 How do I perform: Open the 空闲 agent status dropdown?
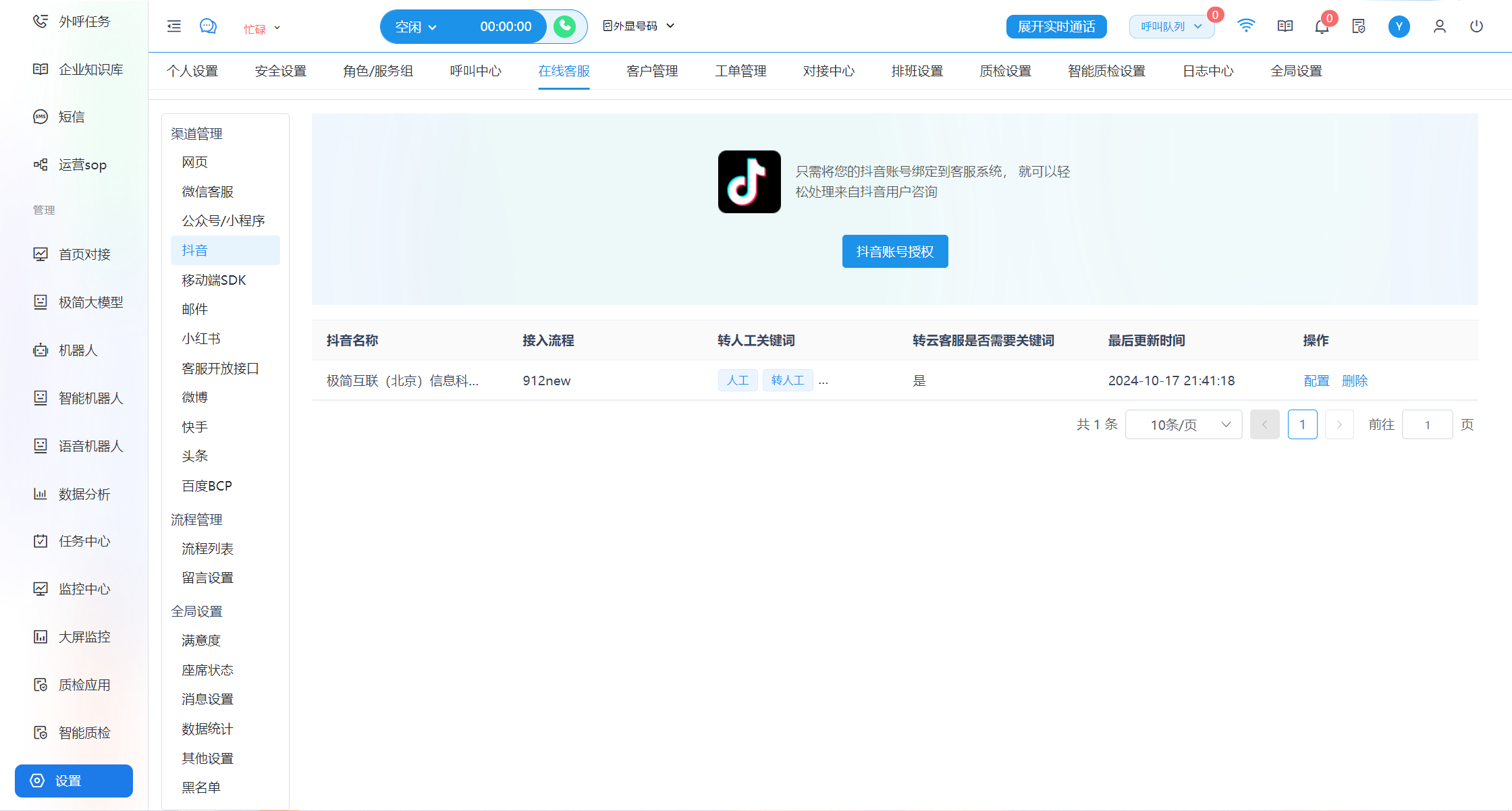416,27
